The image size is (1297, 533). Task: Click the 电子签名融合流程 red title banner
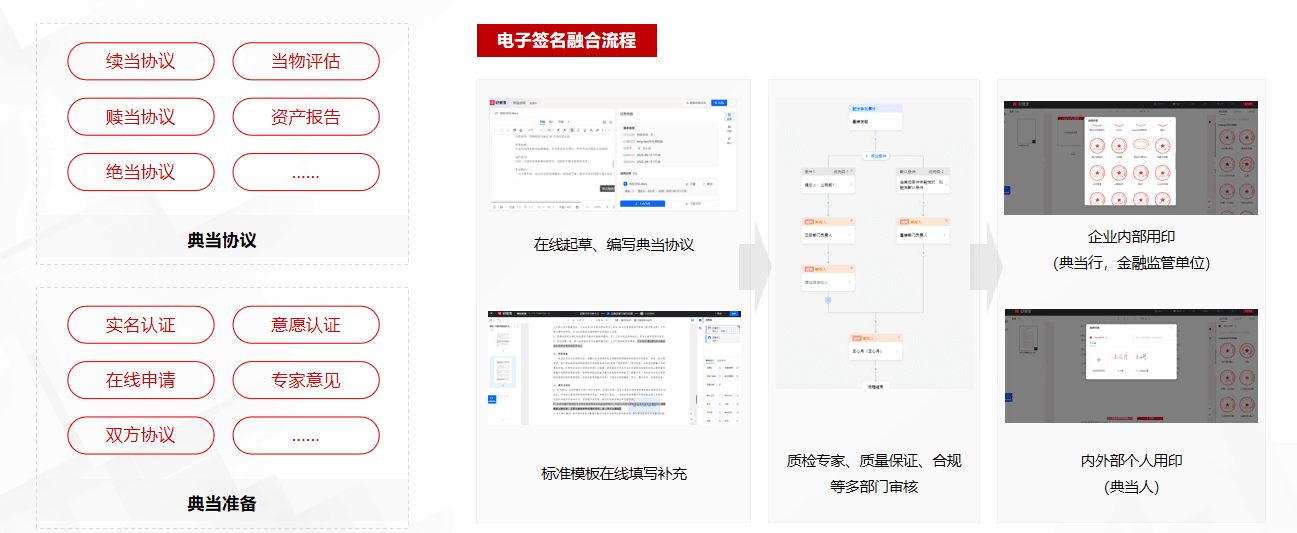(566, 40)
